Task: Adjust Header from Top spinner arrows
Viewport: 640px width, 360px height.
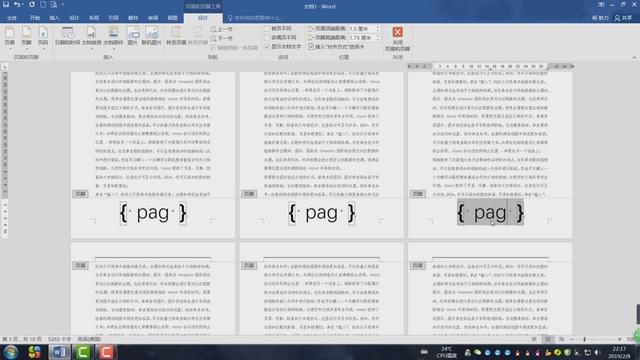Action: 378,29
